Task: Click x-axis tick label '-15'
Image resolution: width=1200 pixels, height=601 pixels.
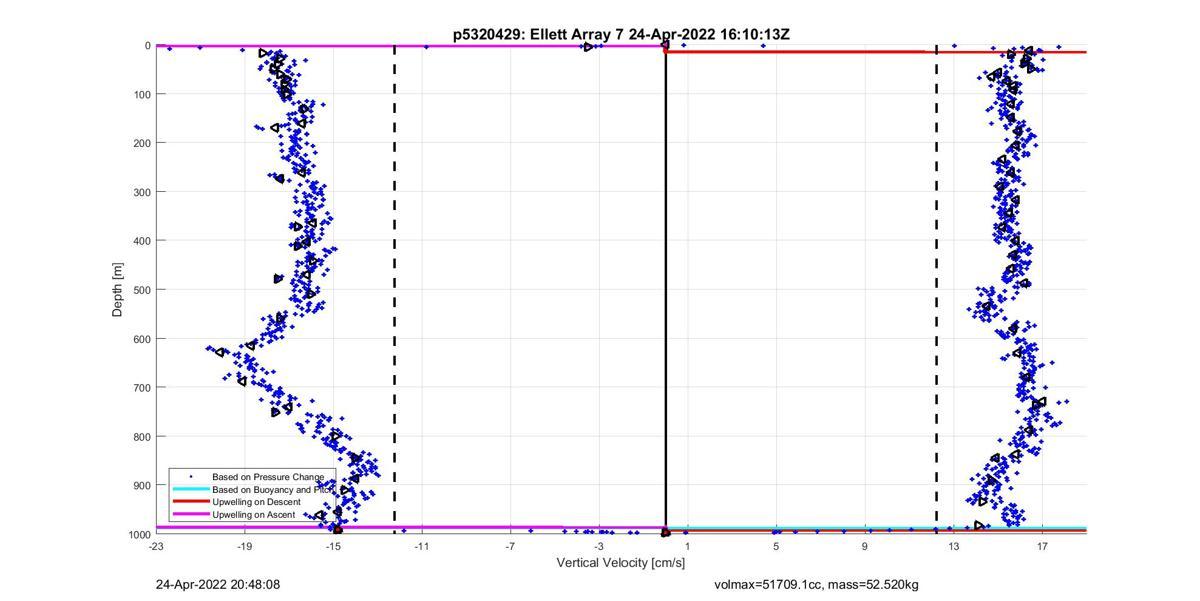Action: coord(334,546)
